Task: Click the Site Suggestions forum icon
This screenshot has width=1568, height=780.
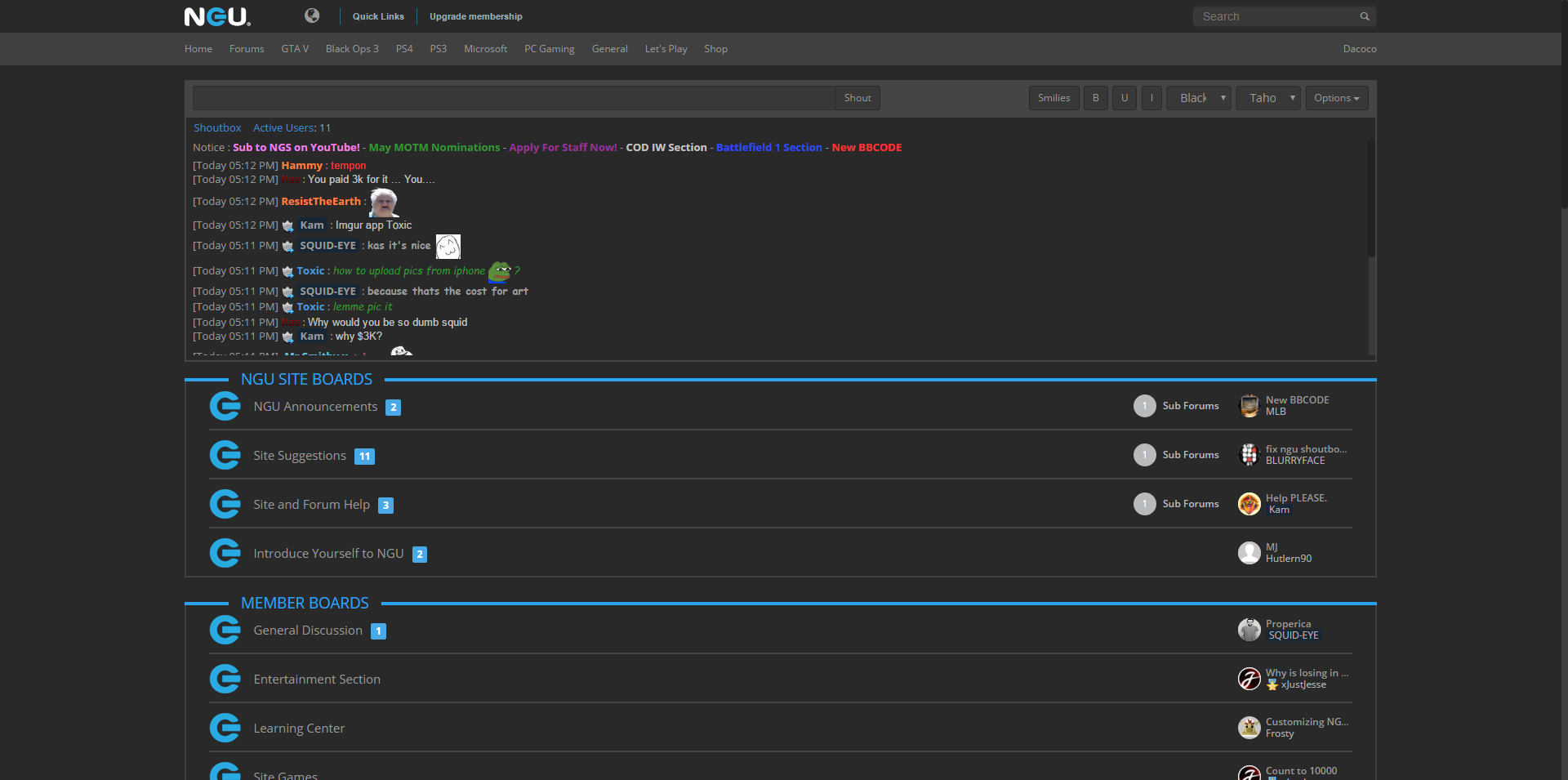Action: (x=225, y=455)
